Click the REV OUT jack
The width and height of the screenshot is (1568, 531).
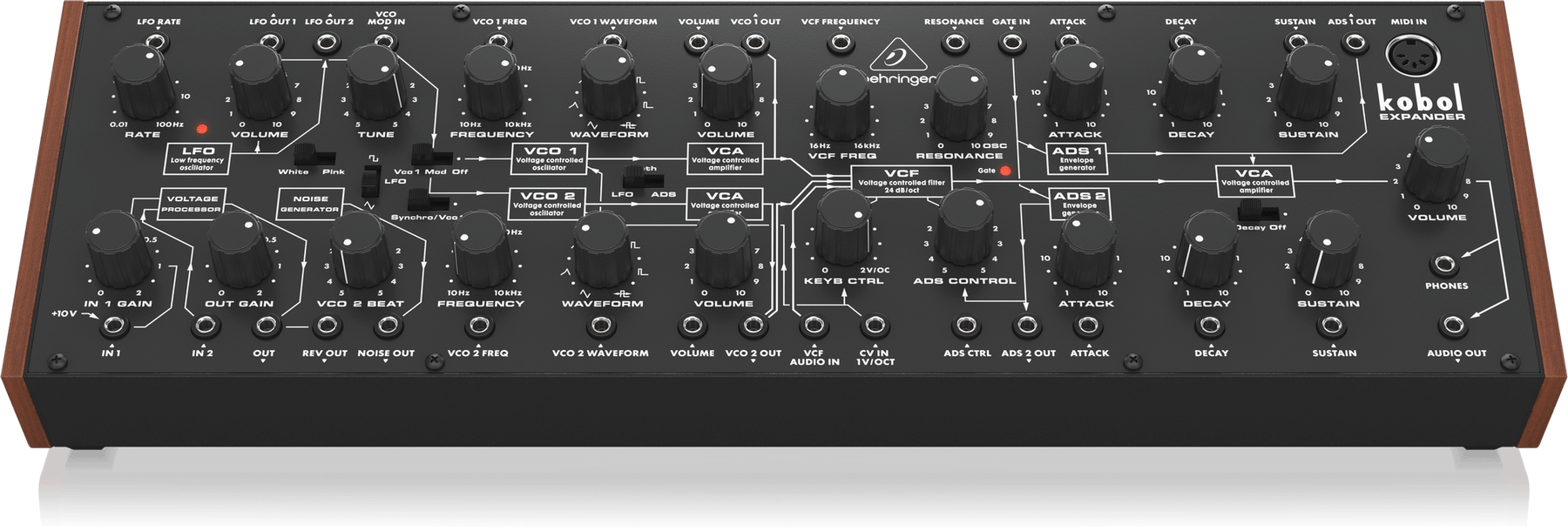327,326
